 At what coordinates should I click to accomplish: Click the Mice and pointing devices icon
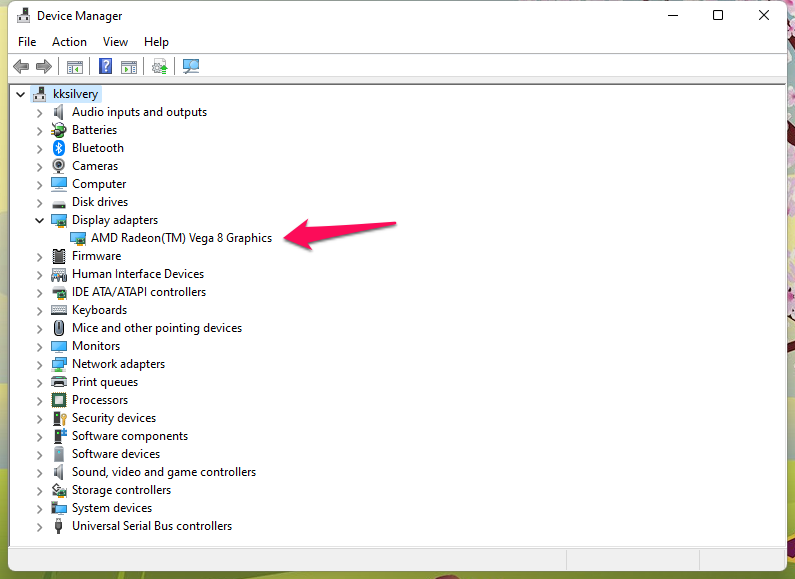59,328
